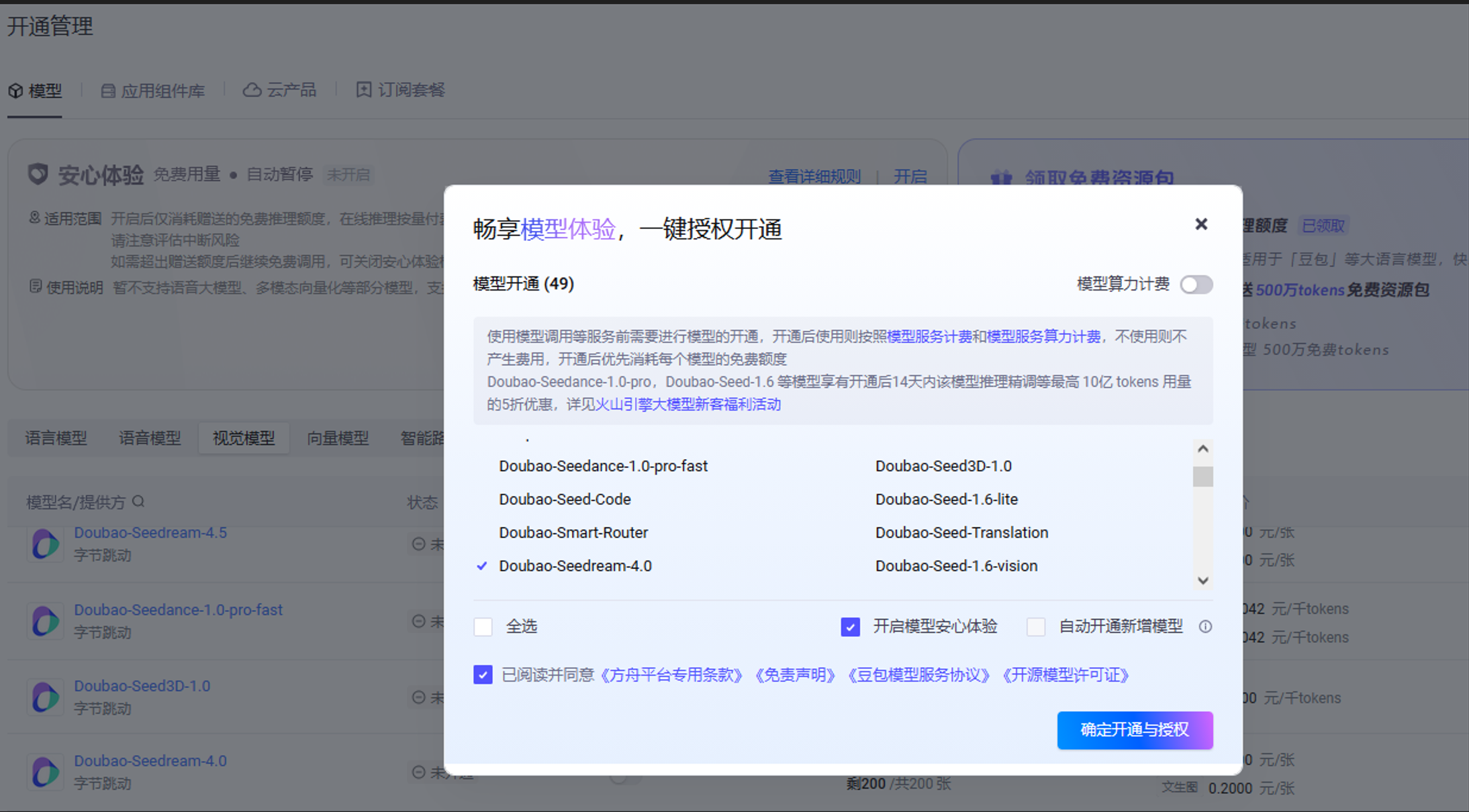Close the model authorization dialog
The image size is (1469, 812).
coord(1200,224)
